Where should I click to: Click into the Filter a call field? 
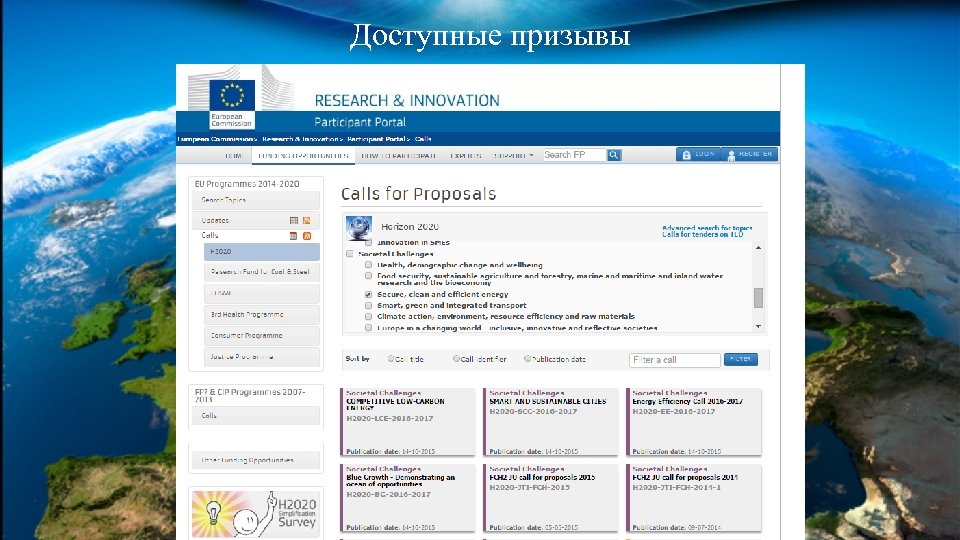click(675, 360)
